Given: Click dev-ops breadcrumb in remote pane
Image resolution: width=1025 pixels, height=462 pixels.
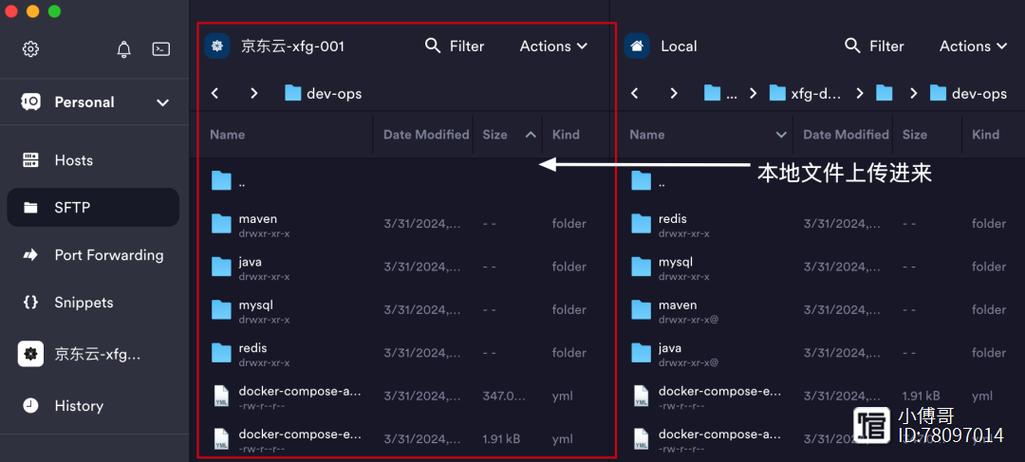Looking at the screenshot, I should tap(323, 93).
